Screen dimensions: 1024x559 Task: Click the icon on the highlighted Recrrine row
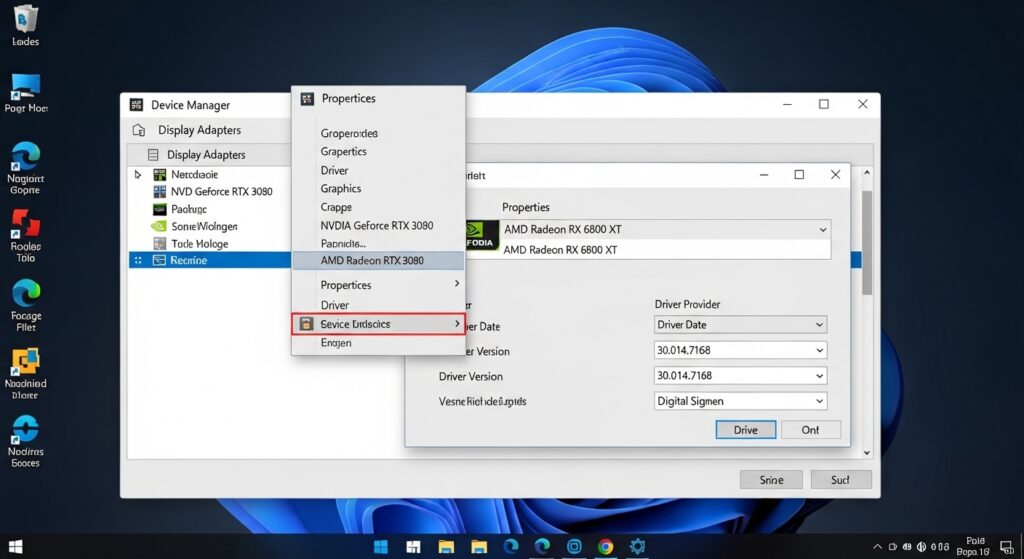point(159,260)
